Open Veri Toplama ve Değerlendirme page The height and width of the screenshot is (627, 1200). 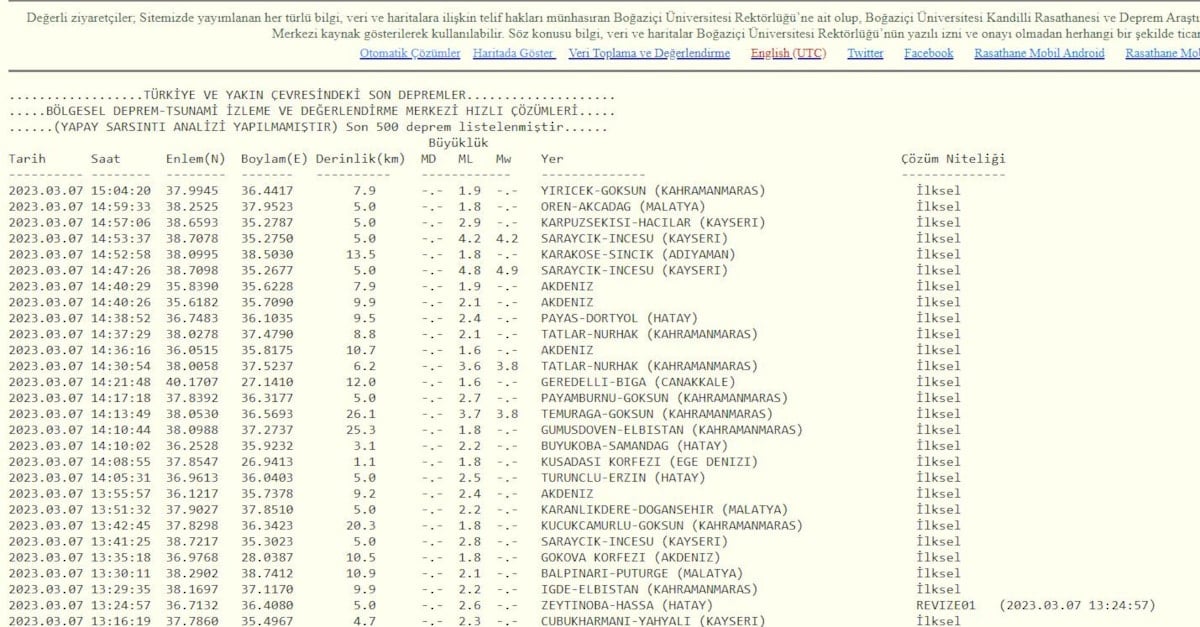[649, 53]
